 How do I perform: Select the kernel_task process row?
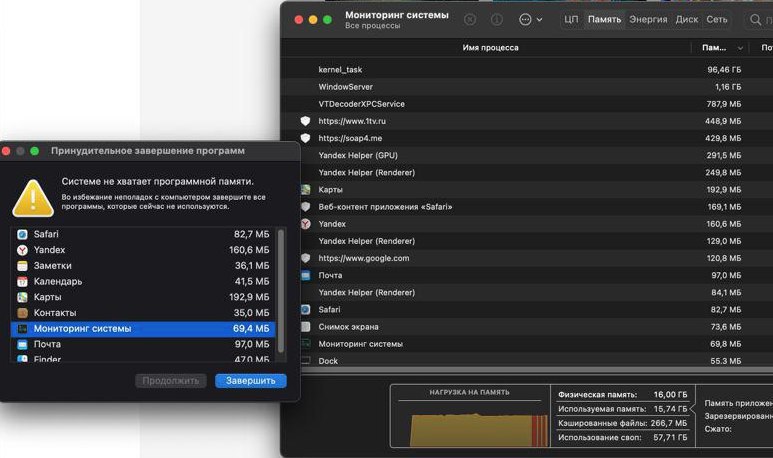pos(527,70)
